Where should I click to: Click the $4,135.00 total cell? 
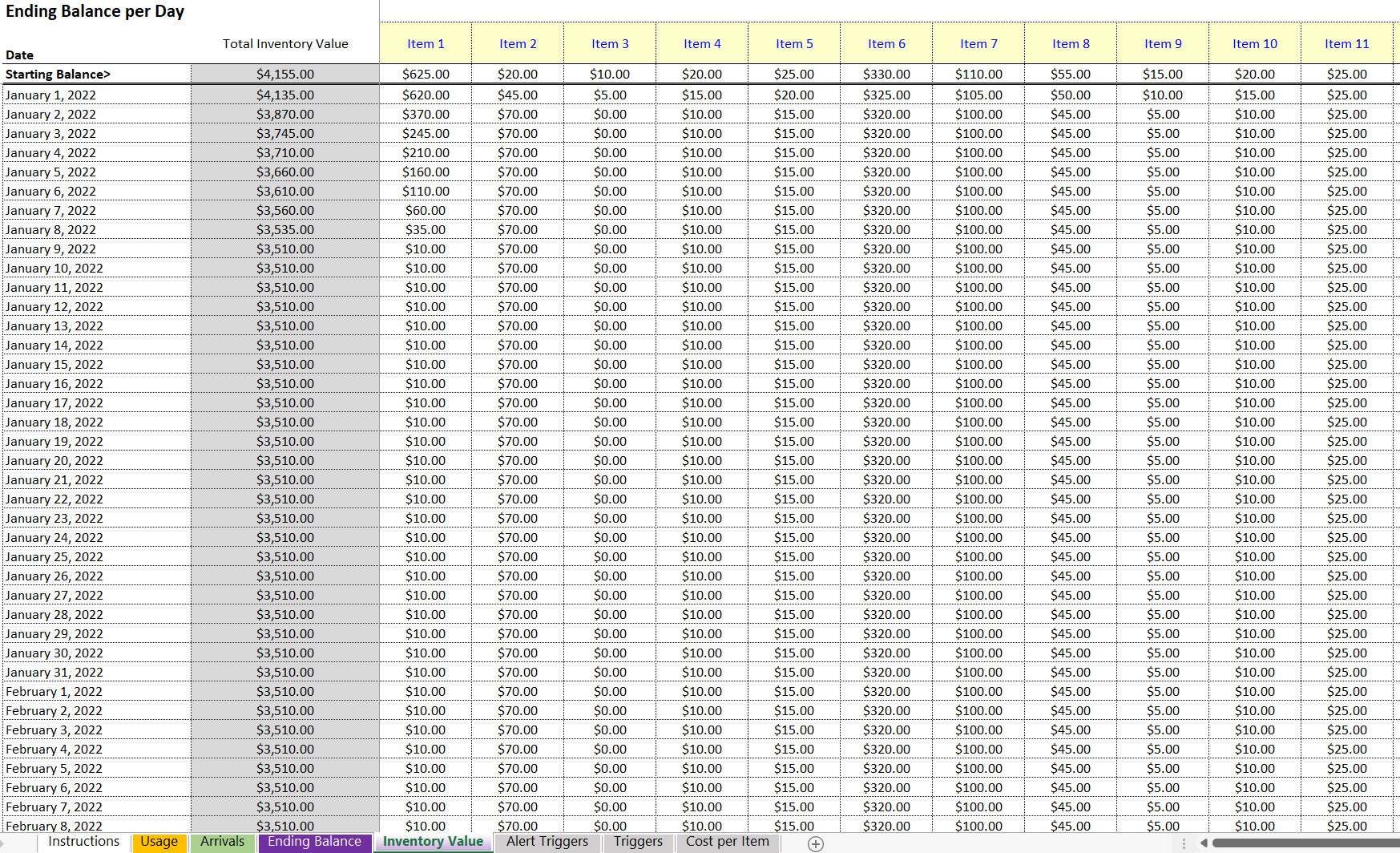tap(285, 95)
